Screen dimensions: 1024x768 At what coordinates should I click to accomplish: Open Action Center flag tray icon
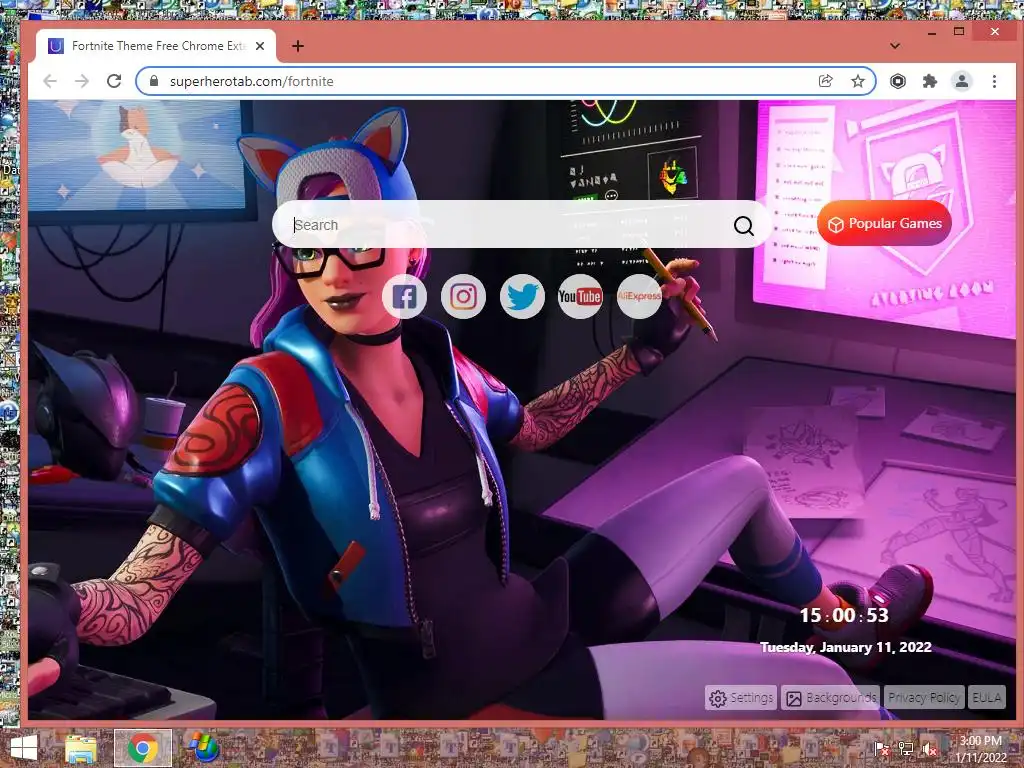[882, 749]
